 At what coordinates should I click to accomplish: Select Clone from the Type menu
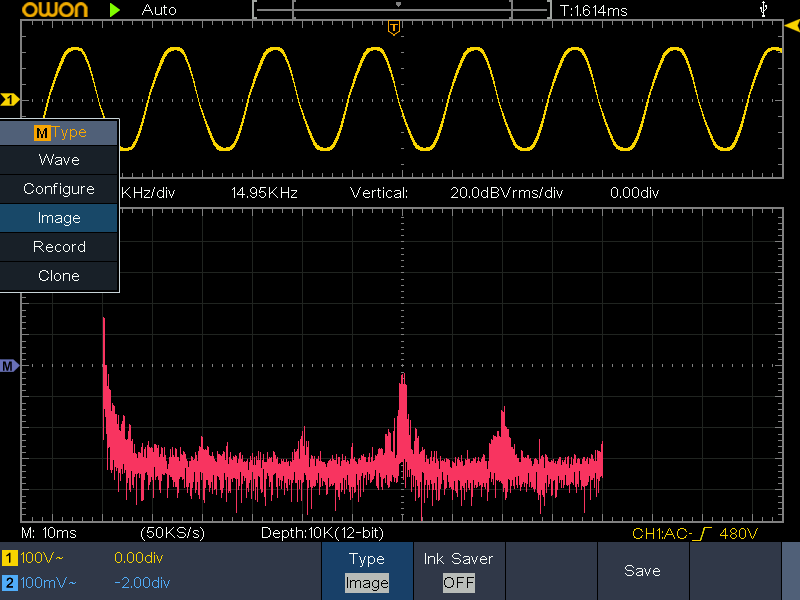click(x=59, y=276)
